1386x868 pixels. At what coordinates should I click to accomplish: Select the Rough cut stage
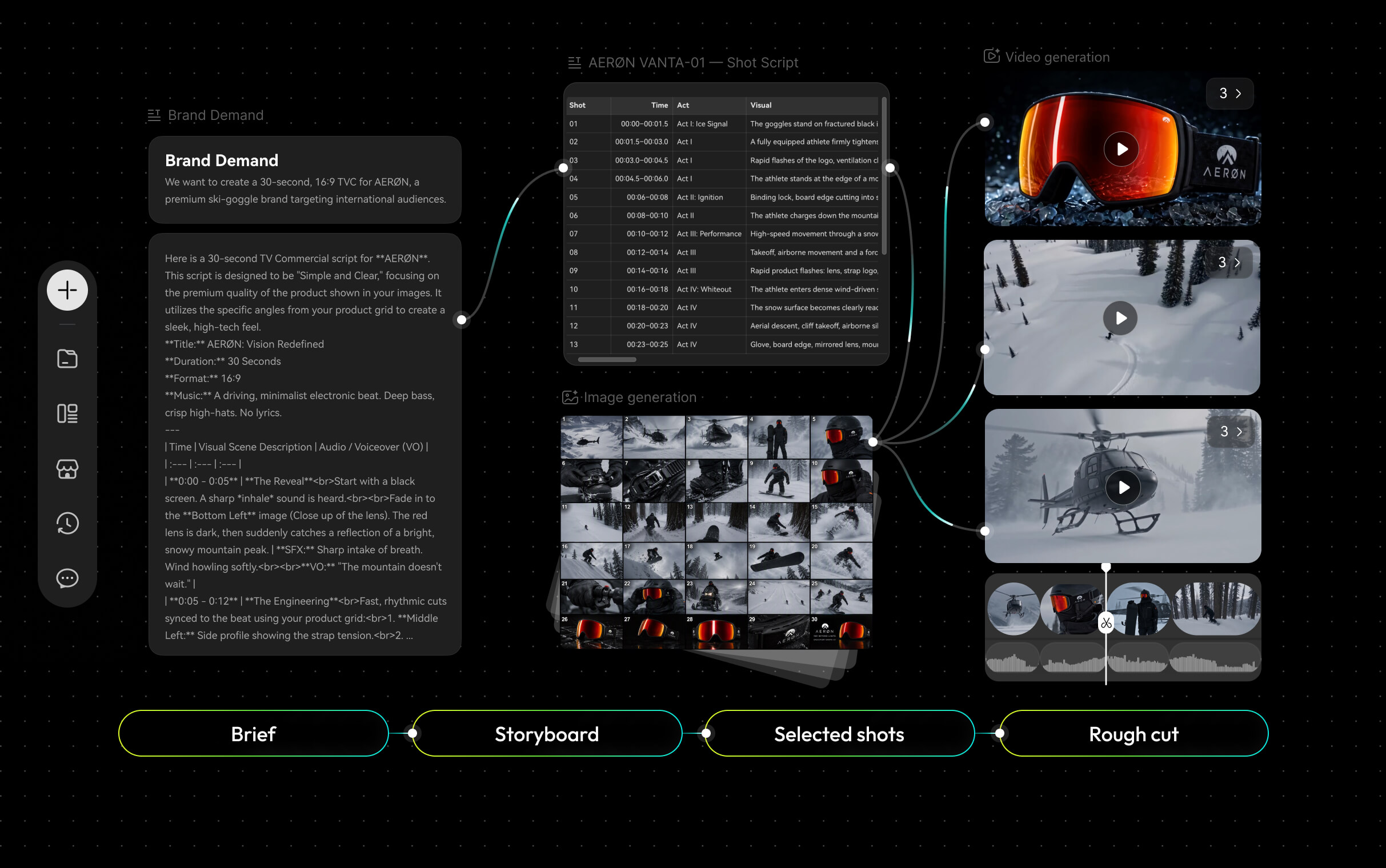(1133, 734)
